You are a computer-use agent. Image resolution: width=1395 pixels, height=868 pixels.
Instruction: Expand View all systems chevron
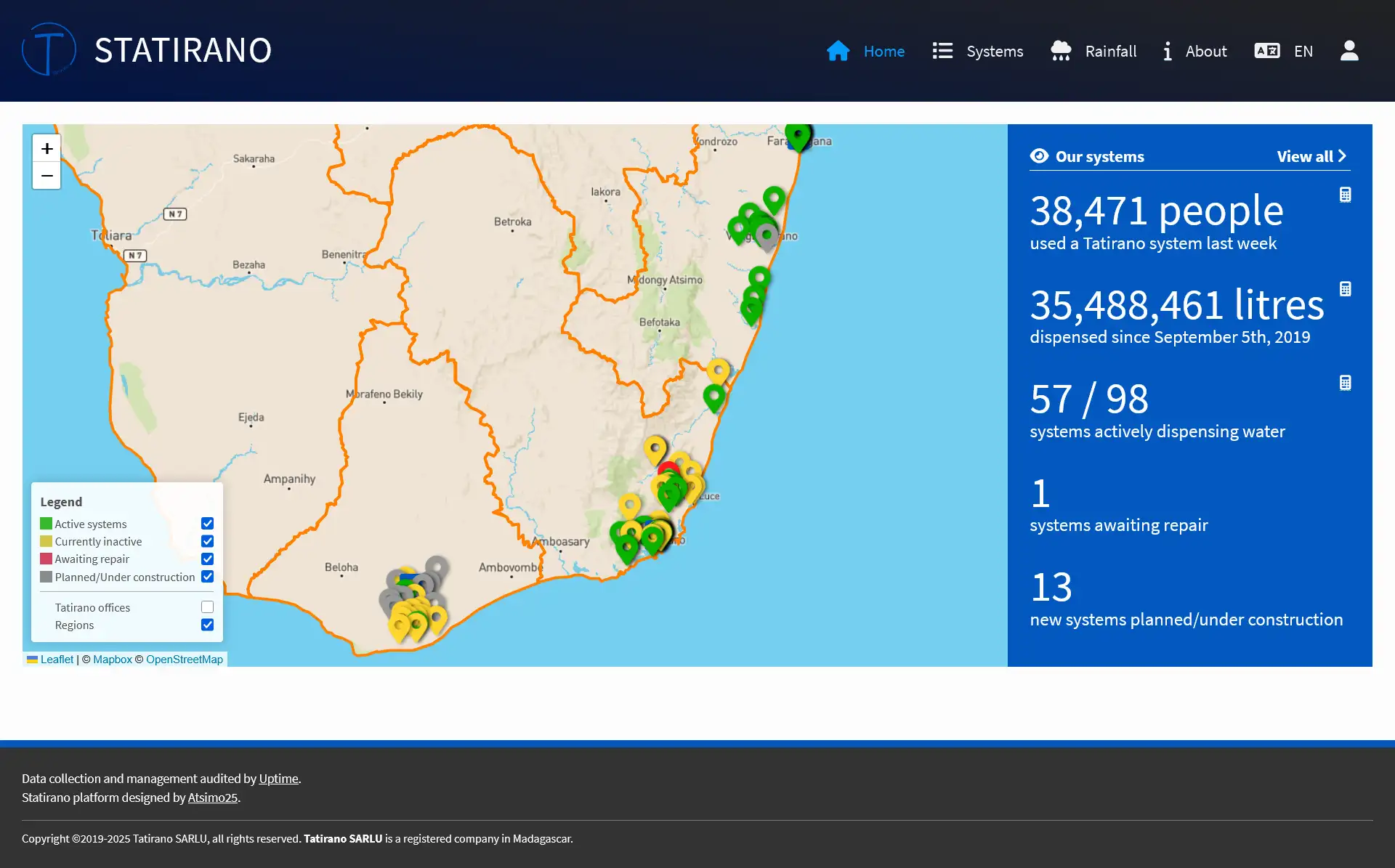click(x=1342, y=156)
